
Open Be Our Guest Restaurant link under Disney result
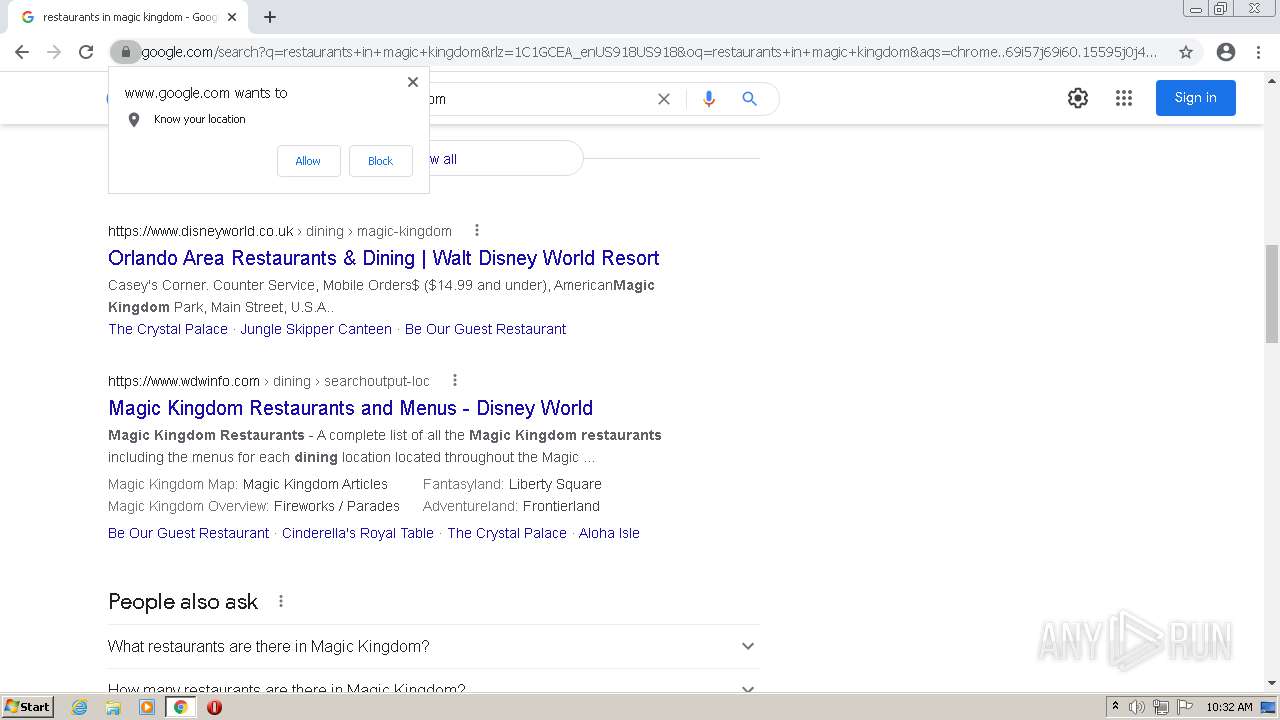[485, 329]
